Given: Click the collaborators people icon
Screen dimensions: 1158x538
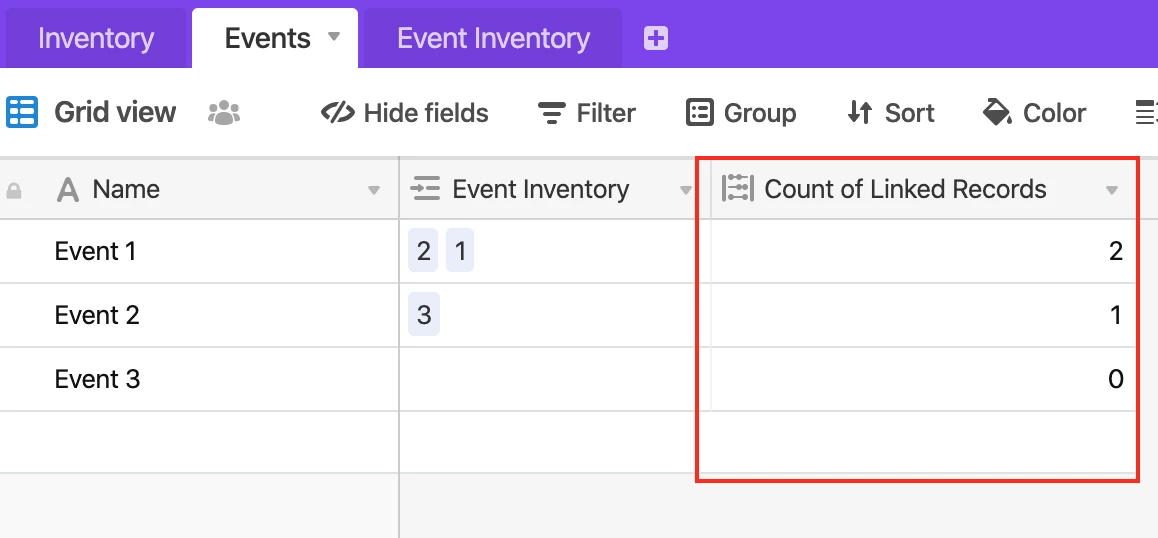Looking at the screenshot, I should [224, 113].
